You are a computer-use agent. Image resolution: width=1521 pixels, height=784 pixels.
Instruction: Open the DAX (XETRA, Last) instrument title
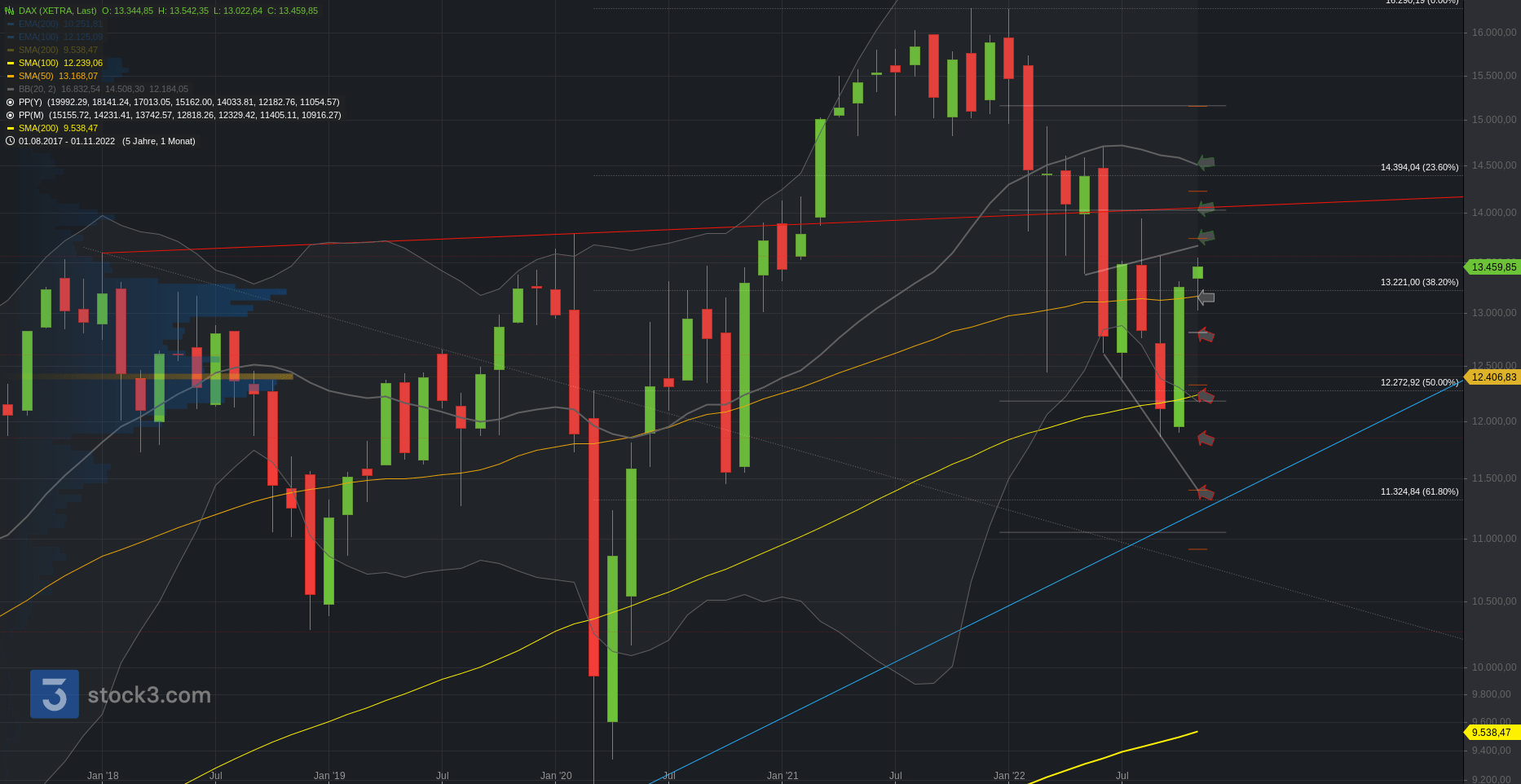point(57,11)
